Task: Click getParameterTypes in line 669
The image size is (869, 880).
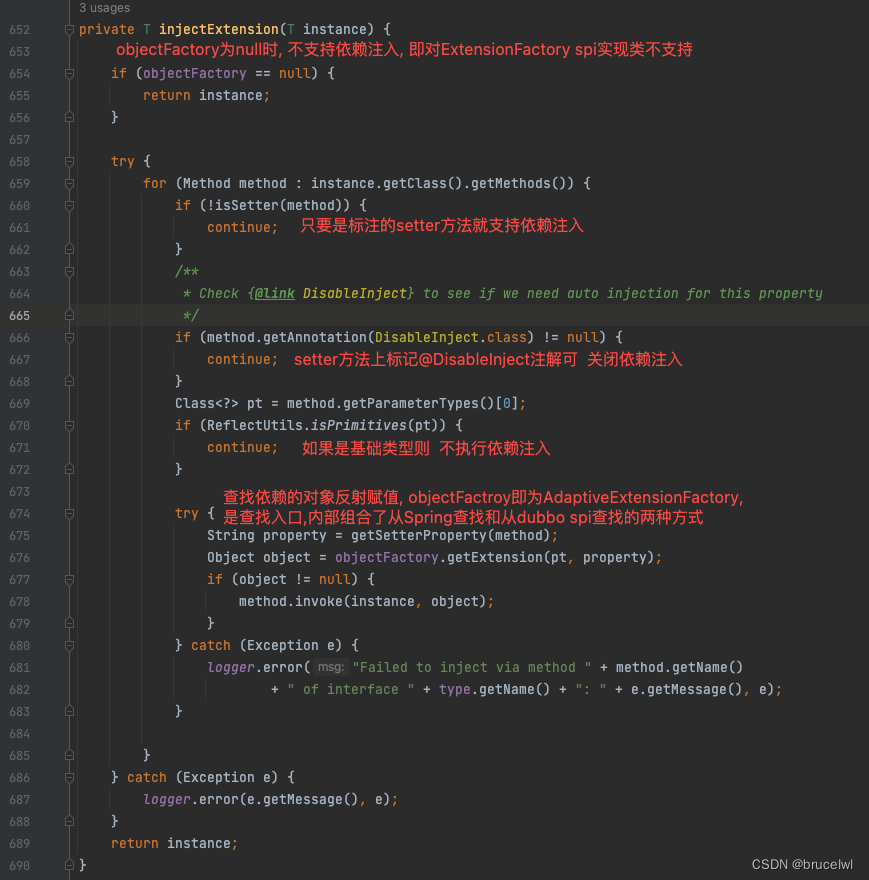Action: (x=410, y=404)
